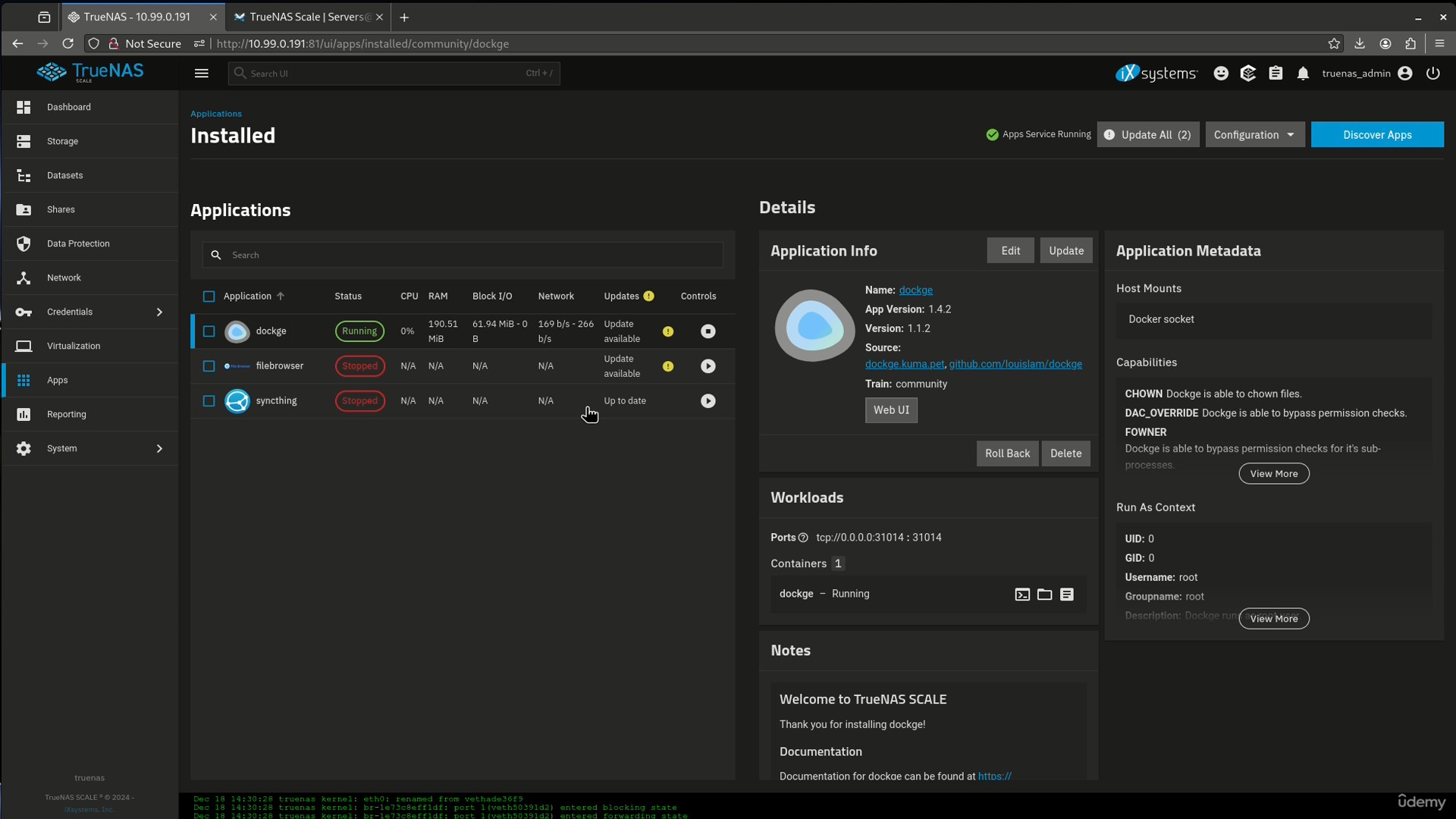
Task: Start the filebrowser app
Action: pyautogui.click(x=708, y=366)
